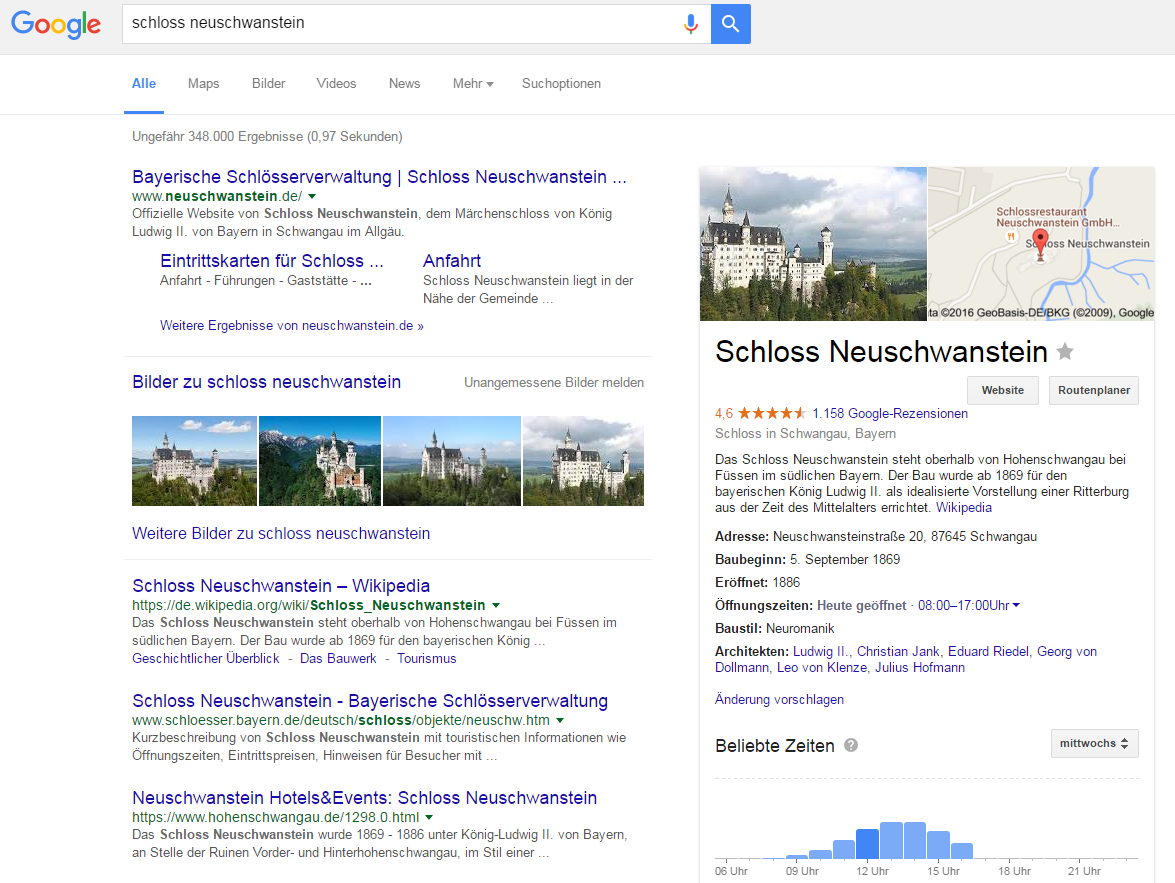Open Tourismus section link
This screenshot has width=1175, height=883.
pos(426,659)
